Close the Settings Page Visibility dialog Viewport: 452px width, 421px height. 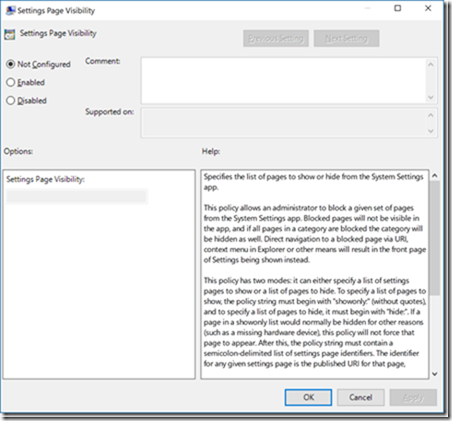428,8
